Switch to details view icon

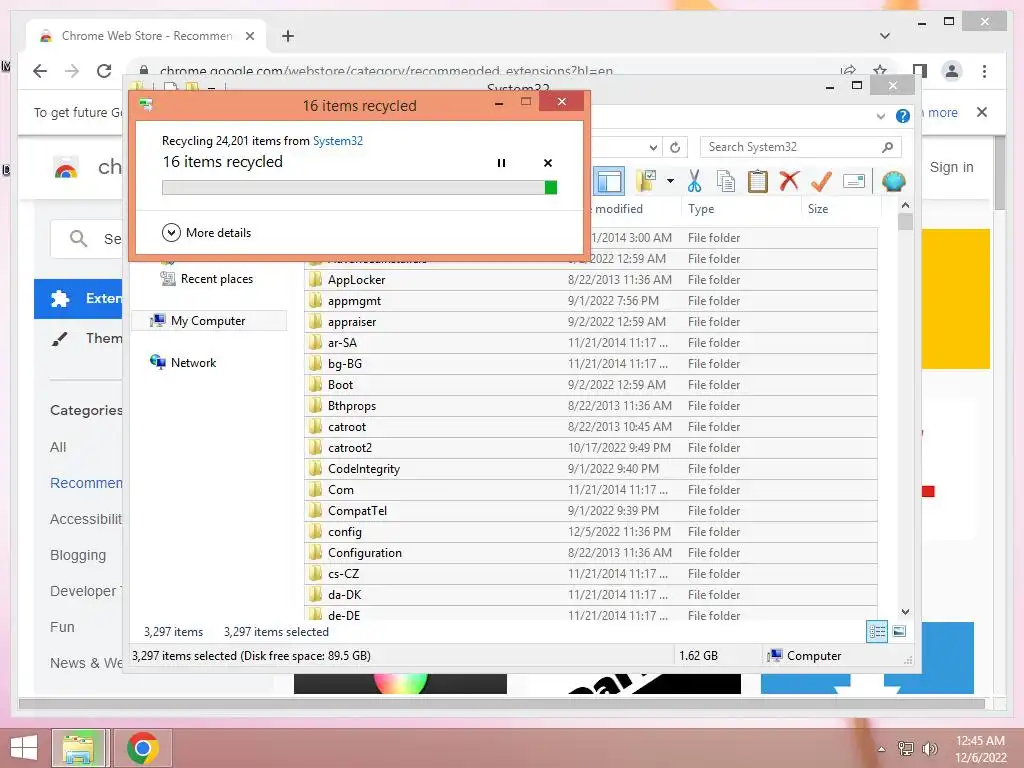[x=877, y=631]
